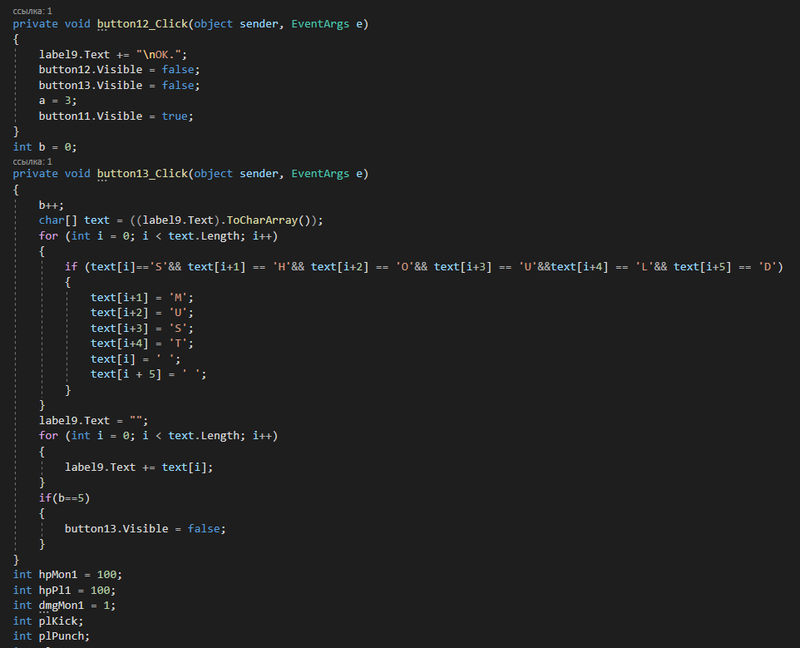Select the 'int b = 0;' declaration
The width and height of the screenshot is (800, 648).
point(45,147)
